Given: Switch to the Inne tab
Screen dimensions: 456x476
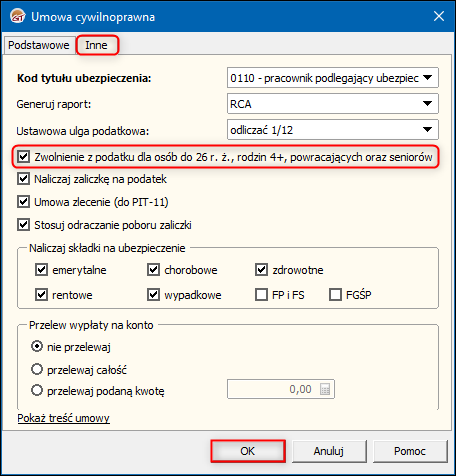Looking at the screenshot, I should coord(96,45).
